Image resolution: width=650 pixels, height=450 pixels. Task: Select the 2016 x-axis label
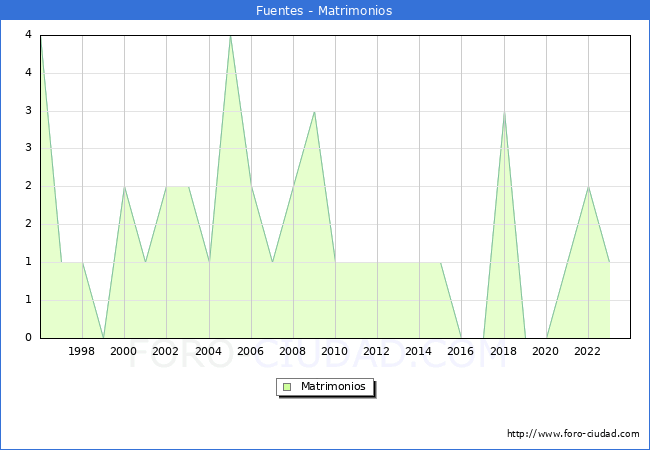pos(461,351)
